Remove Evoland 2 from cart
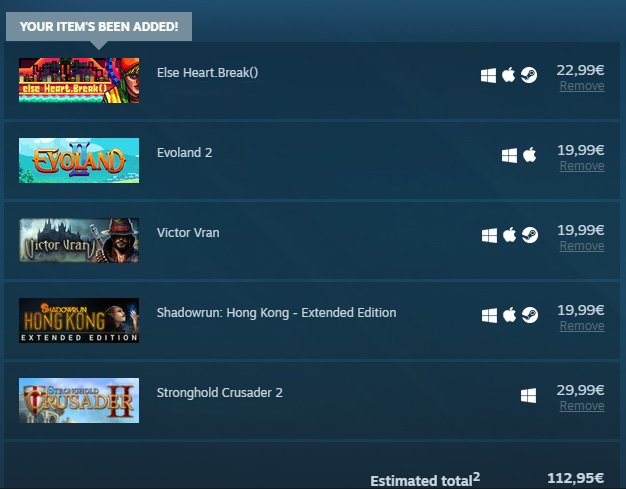626x489 pixels. point(582,166)
